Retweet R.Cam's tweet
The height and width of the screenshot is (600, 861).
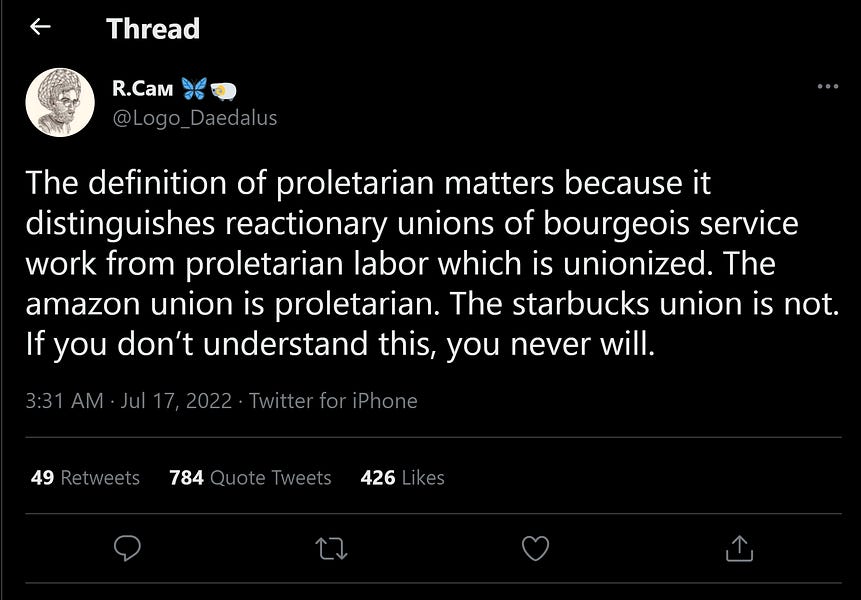[x=331, y=548]
